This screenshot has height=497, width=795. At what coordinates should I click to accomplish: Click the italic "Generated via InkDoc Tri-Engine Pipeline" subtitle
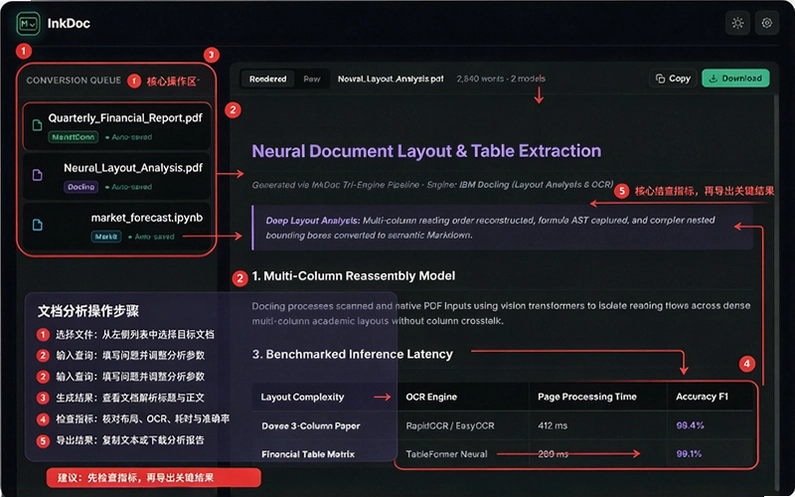[x=432, y=185]
